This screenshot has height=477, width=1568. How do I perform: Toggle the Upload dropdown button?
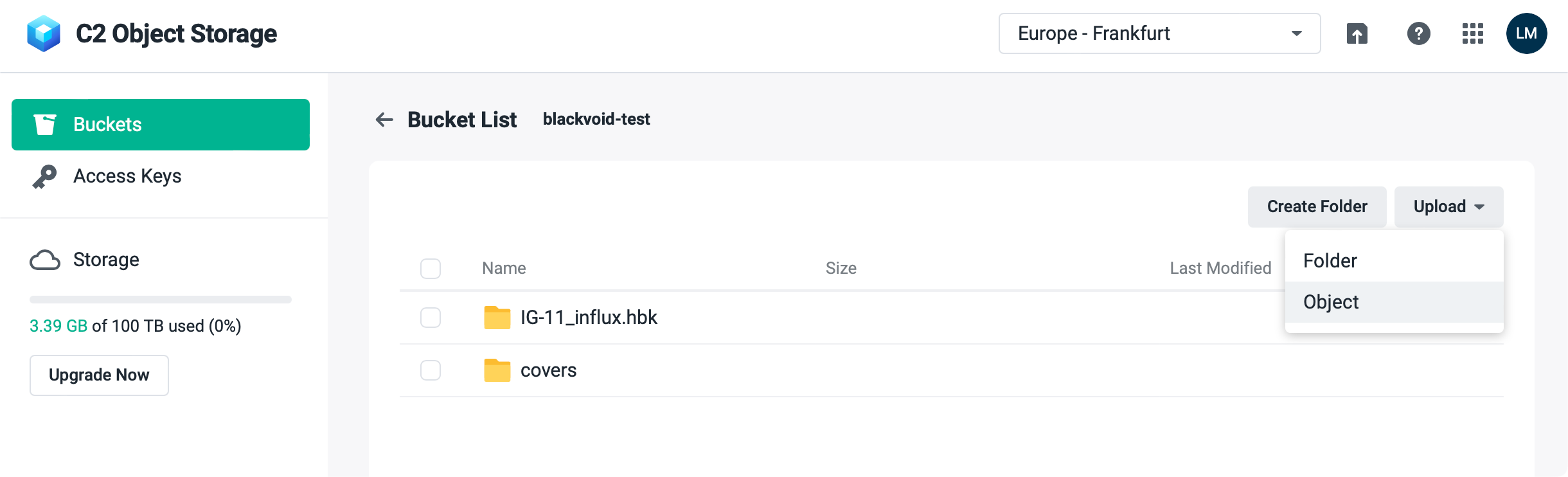pos(1448,207)
